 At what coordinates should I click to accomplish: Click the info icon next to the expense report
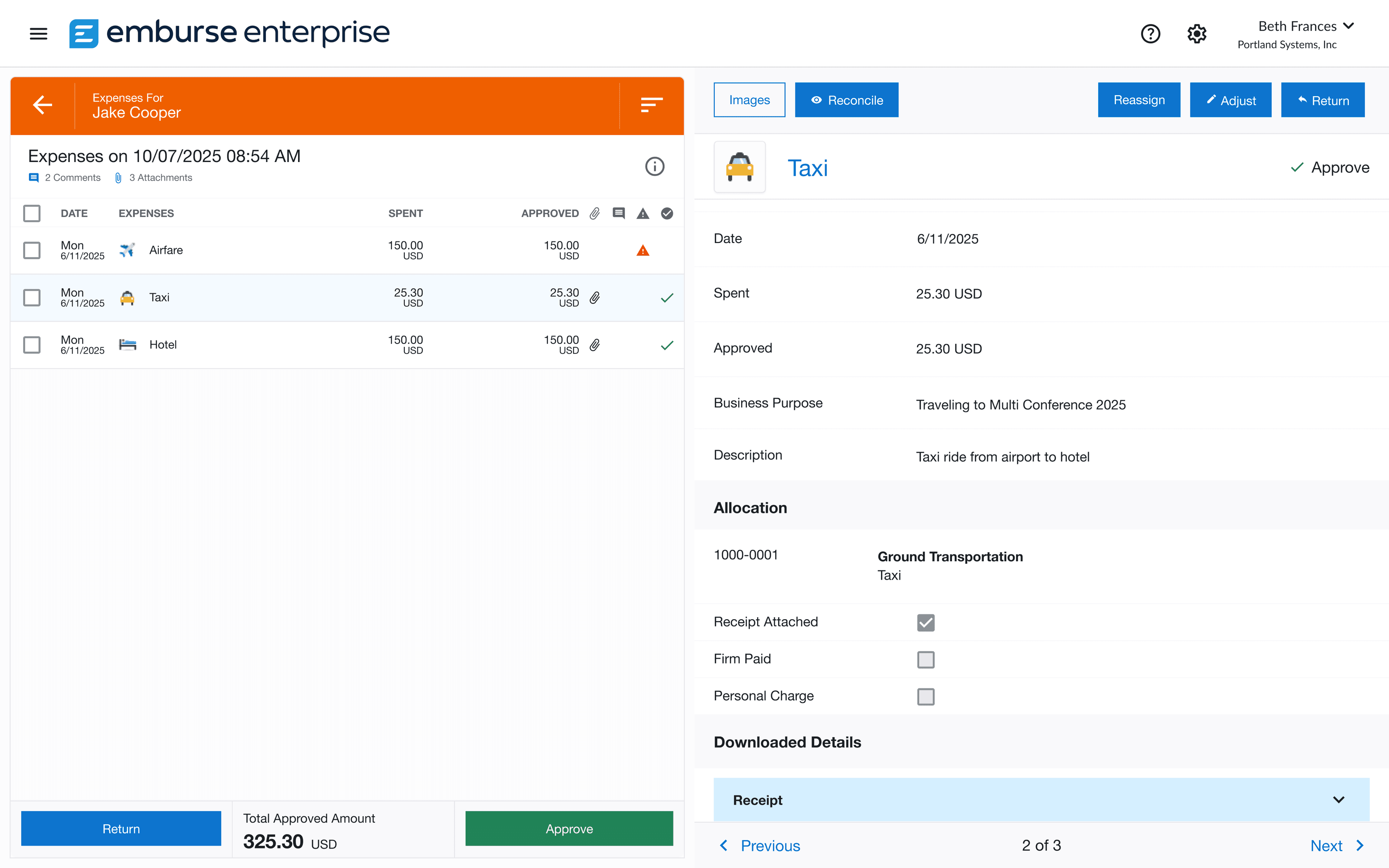click(654, 166)
